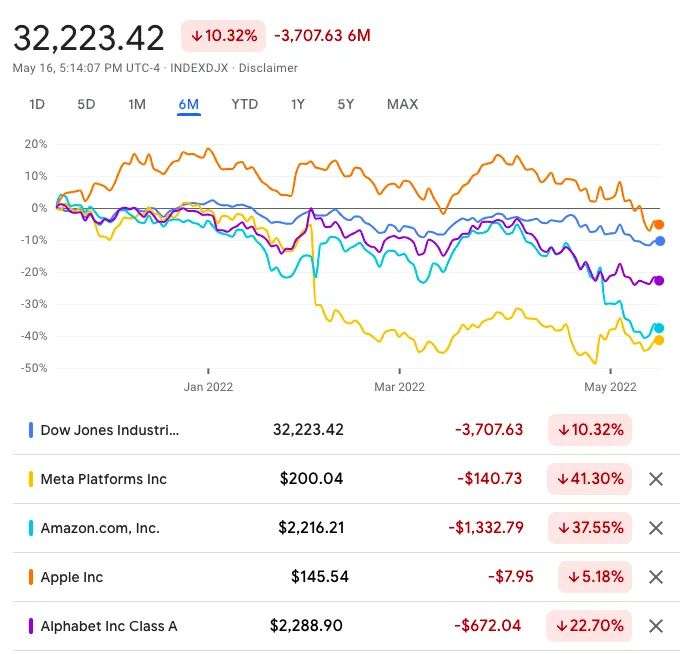Select the 1M time range tab
This screenshot has height=654, width=690.
(x=137, y=104)
